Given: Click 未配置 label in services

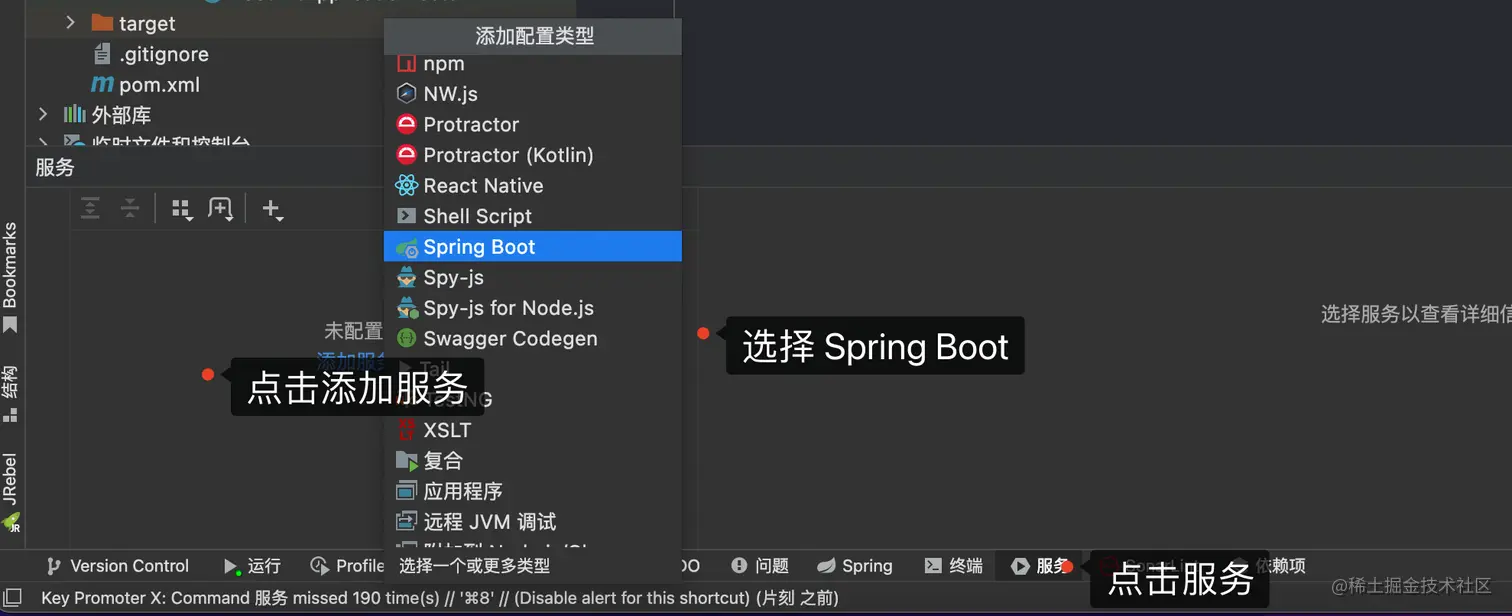Looking at the screenshot, I should pyautogui.click(x=353, y=330).
